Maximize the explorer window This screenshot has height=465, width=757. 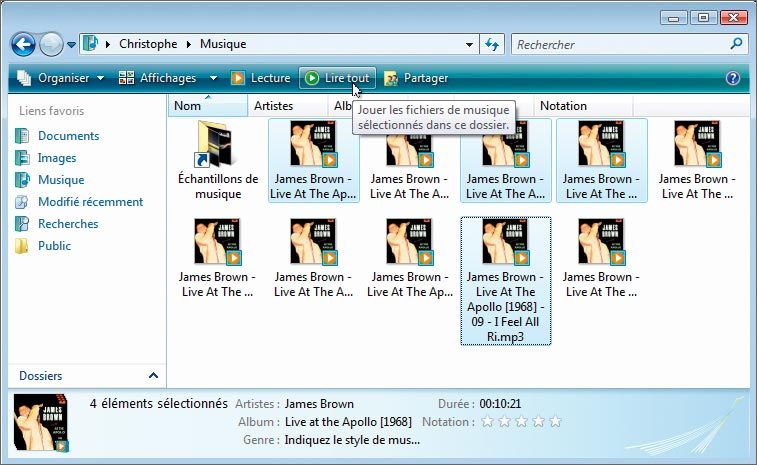pos(703,18)
